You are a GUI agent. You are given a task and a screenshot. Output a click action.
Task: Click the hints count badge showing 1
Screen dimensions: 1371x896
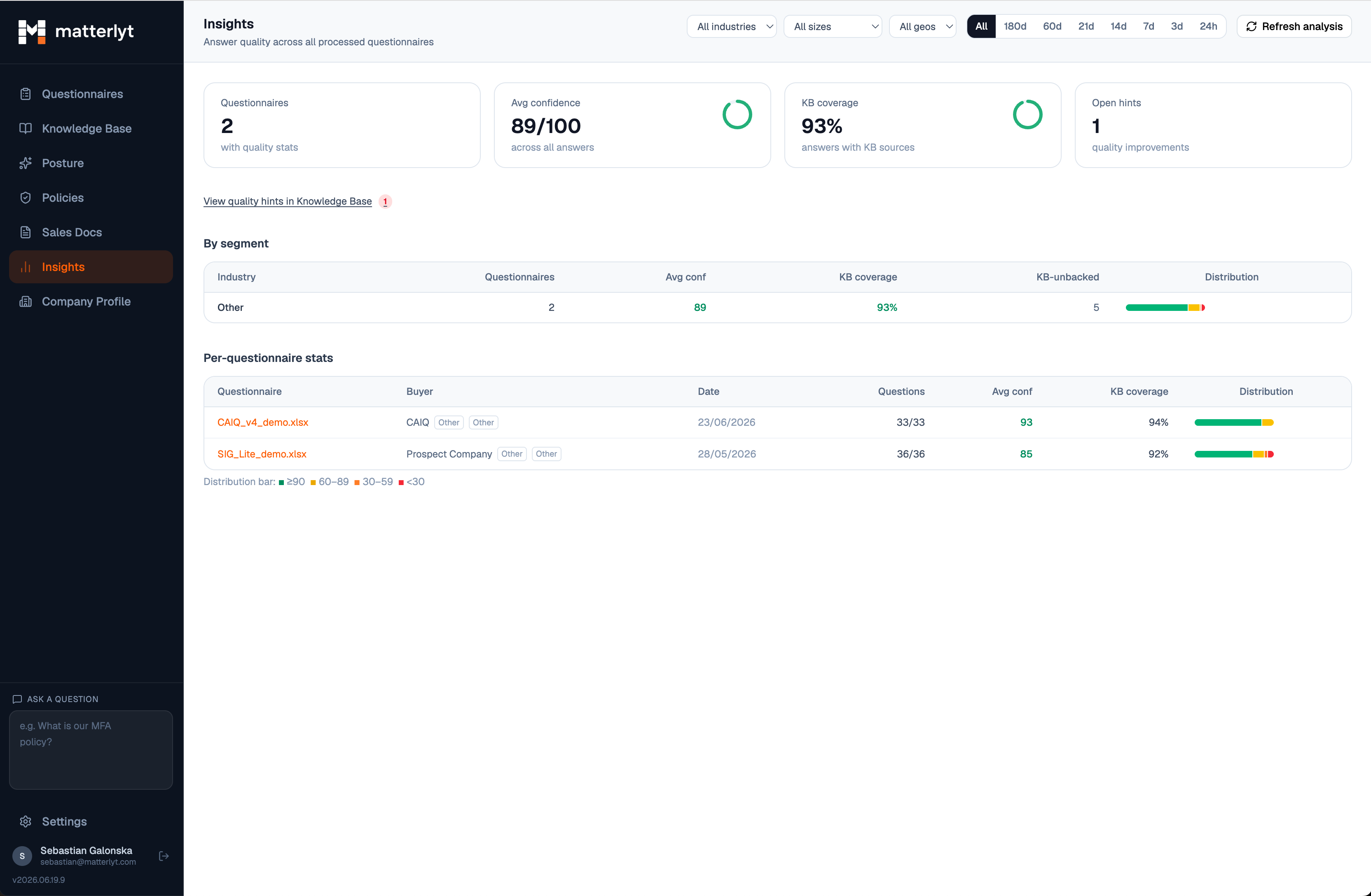point(385,201)
